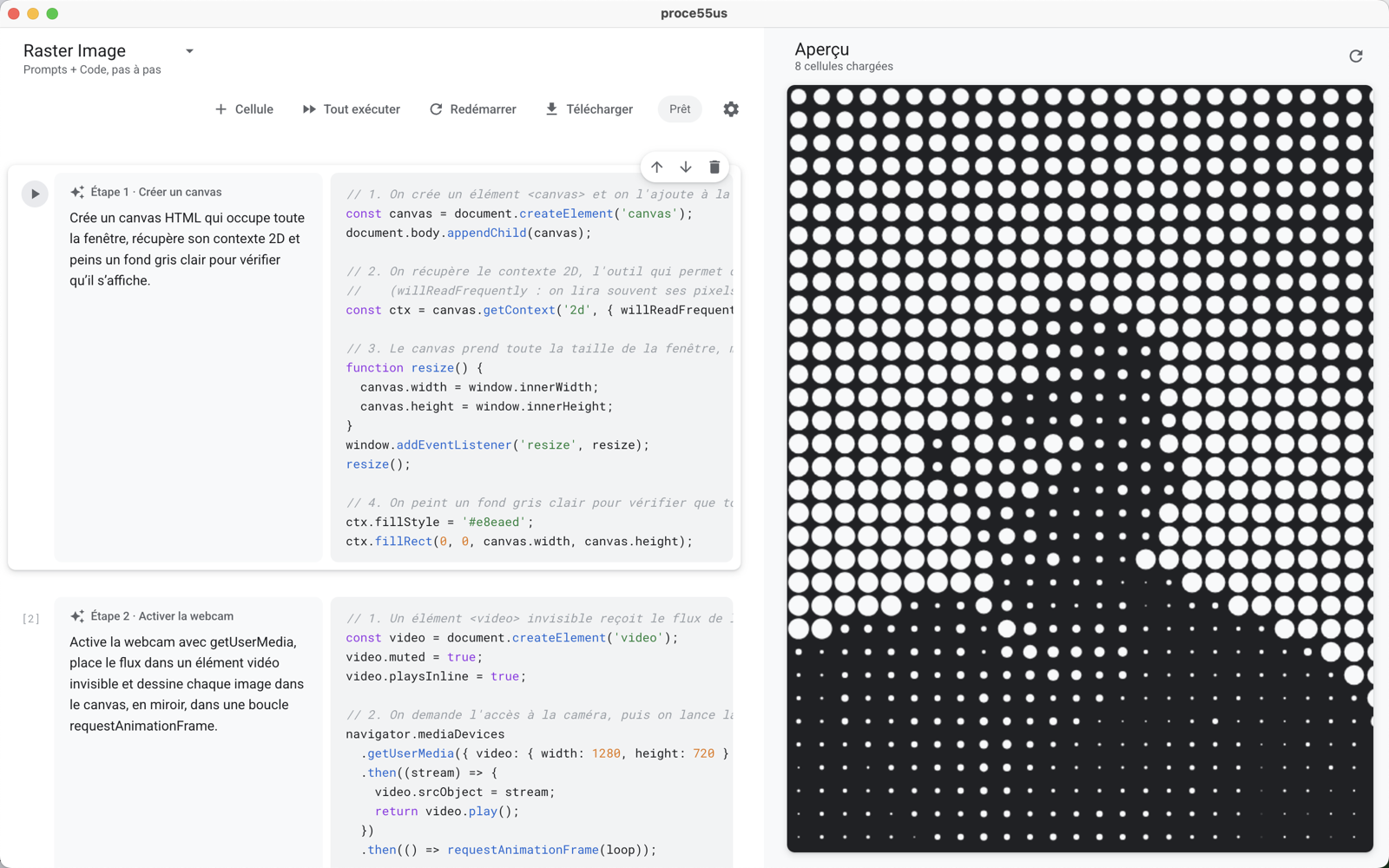Run the Étape 1 cell
1389x868 pixels.
pos(35,194)
